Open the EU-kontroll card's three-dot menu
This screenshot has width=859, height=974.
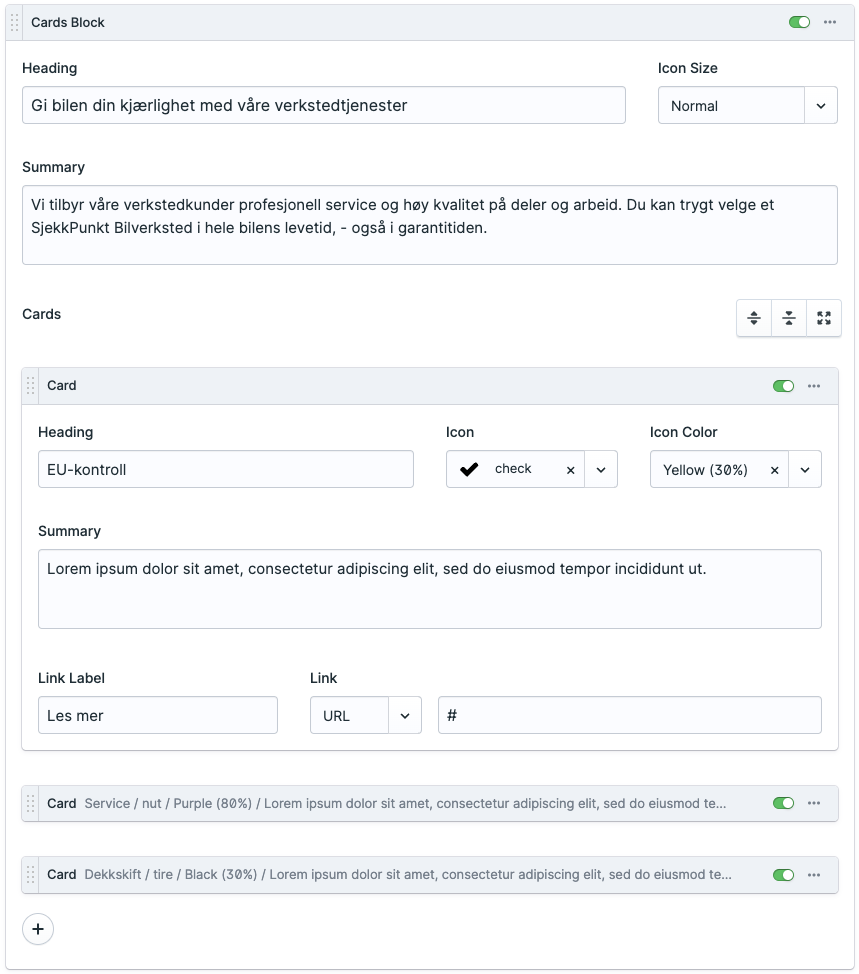tap(814, 386)
